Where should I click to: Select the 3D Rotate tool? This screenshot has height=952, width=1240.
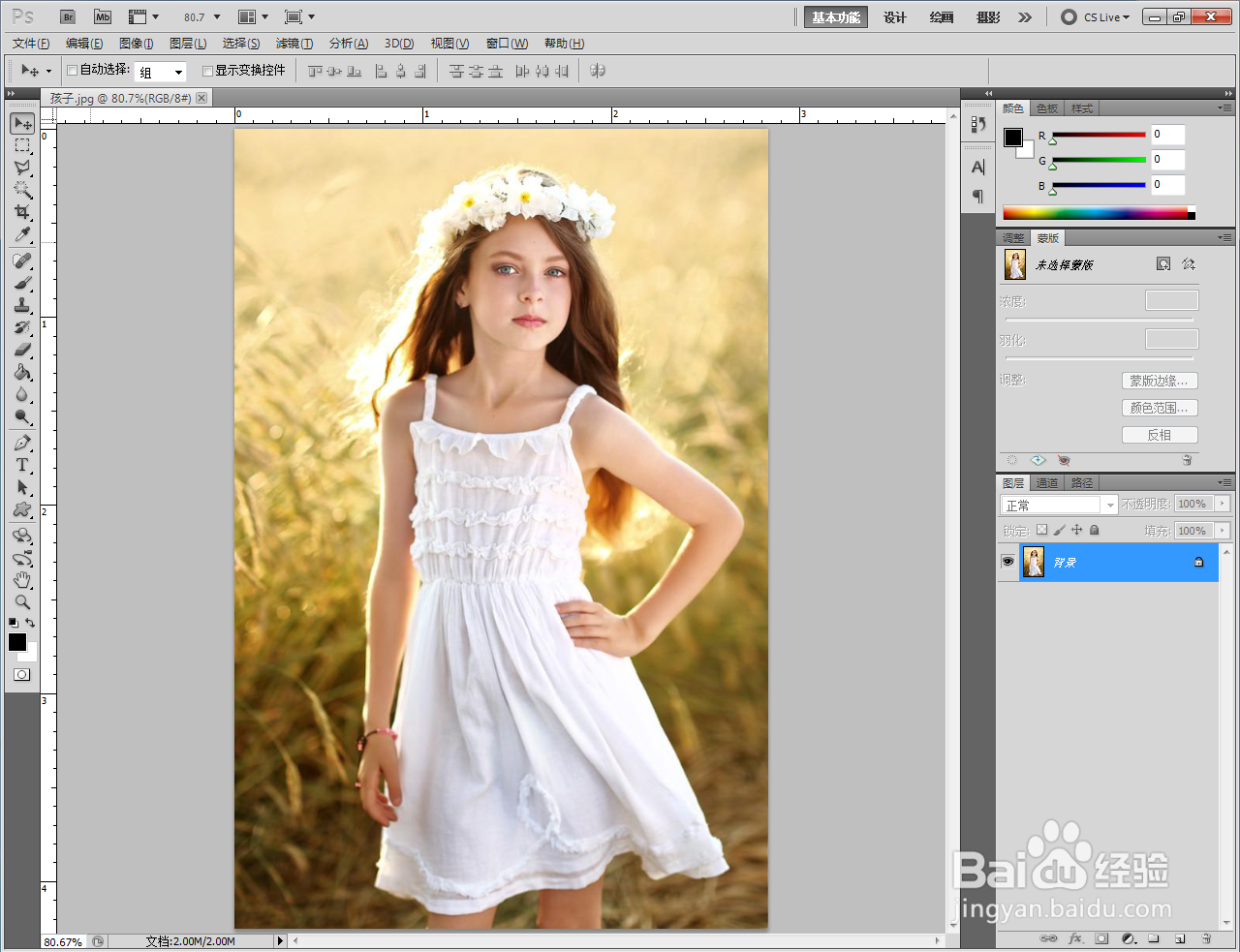coord(22,536)
